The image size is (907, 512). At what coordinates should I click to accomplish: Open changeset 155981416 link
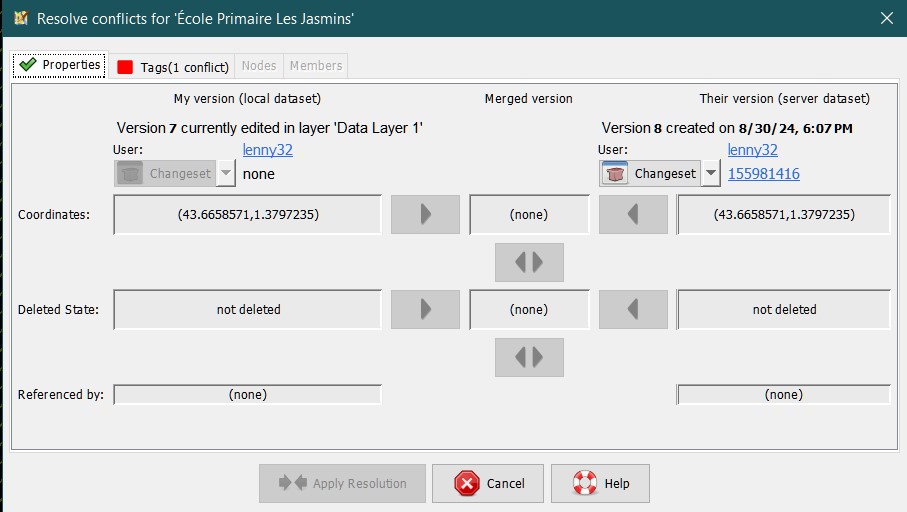pos(763,174)
